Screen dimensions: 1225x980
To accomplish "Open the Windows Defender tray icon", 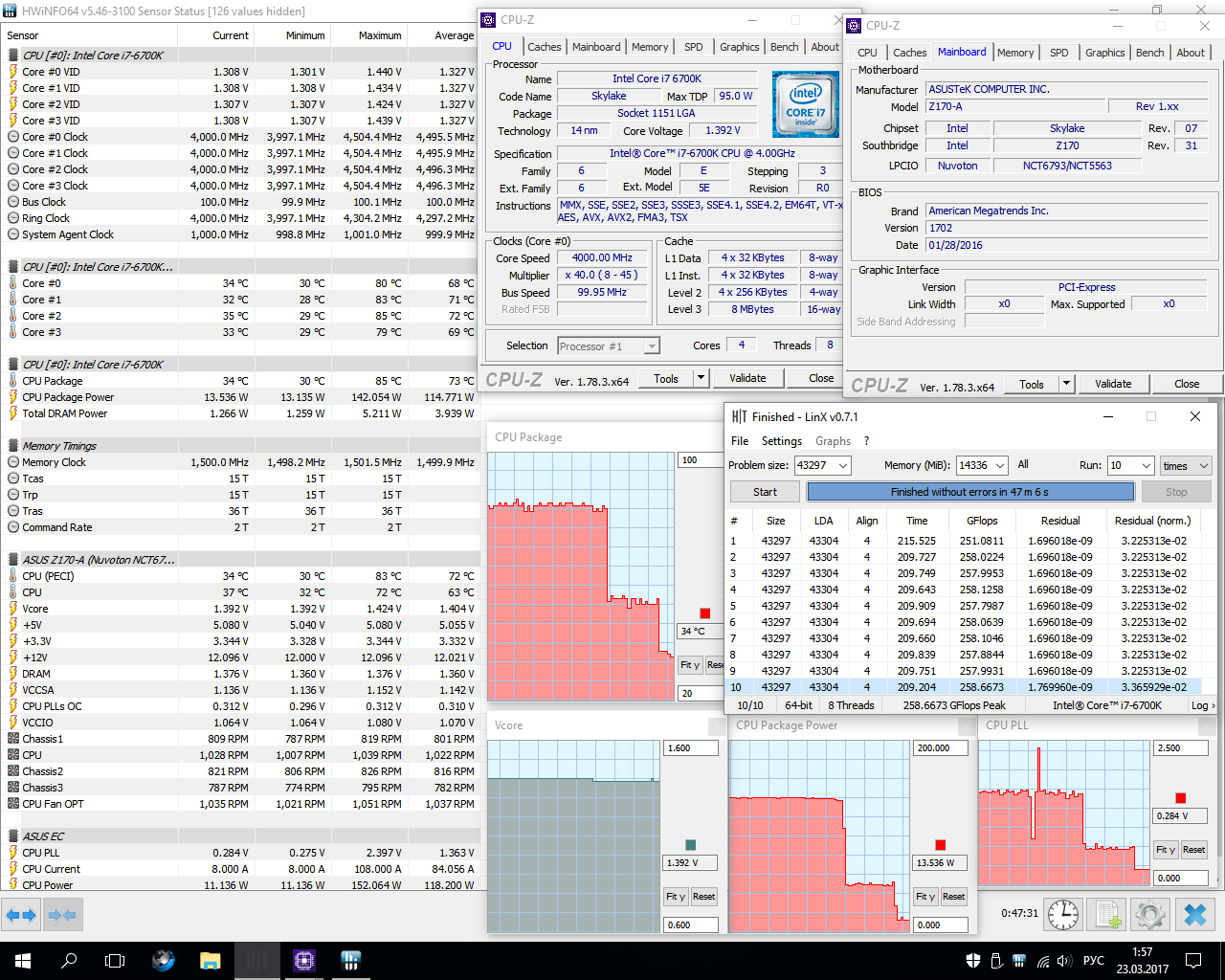I will (973, 961).
